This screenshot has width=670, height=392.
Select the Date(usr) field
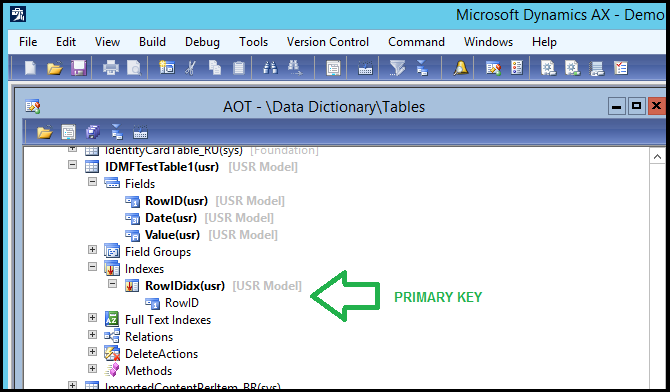tap(170, 218)
